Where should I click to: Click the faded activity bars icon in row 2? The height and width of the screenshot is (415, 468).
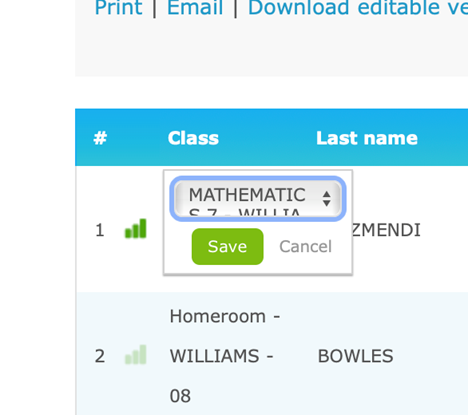click(x=136, y=355)
